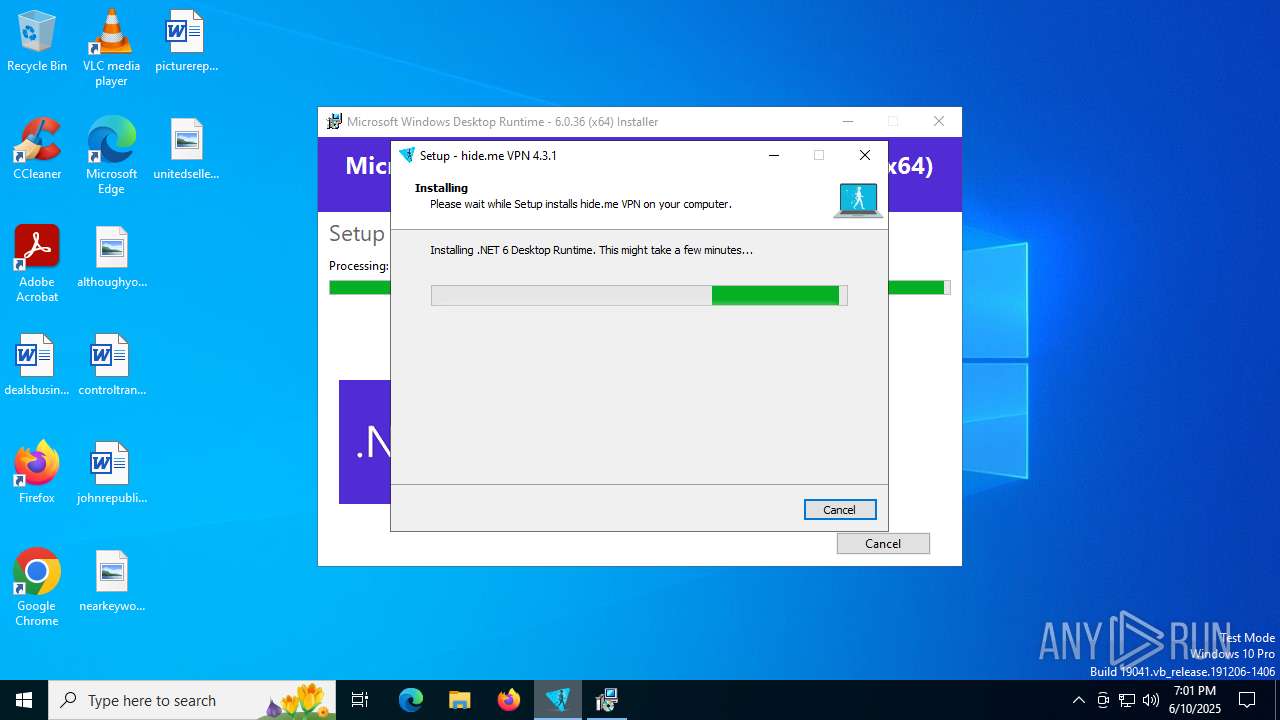Viewport: 1280px width, 720px height.
Task: Launch VLC media player shortcut
Action: (x=111, y=48)
